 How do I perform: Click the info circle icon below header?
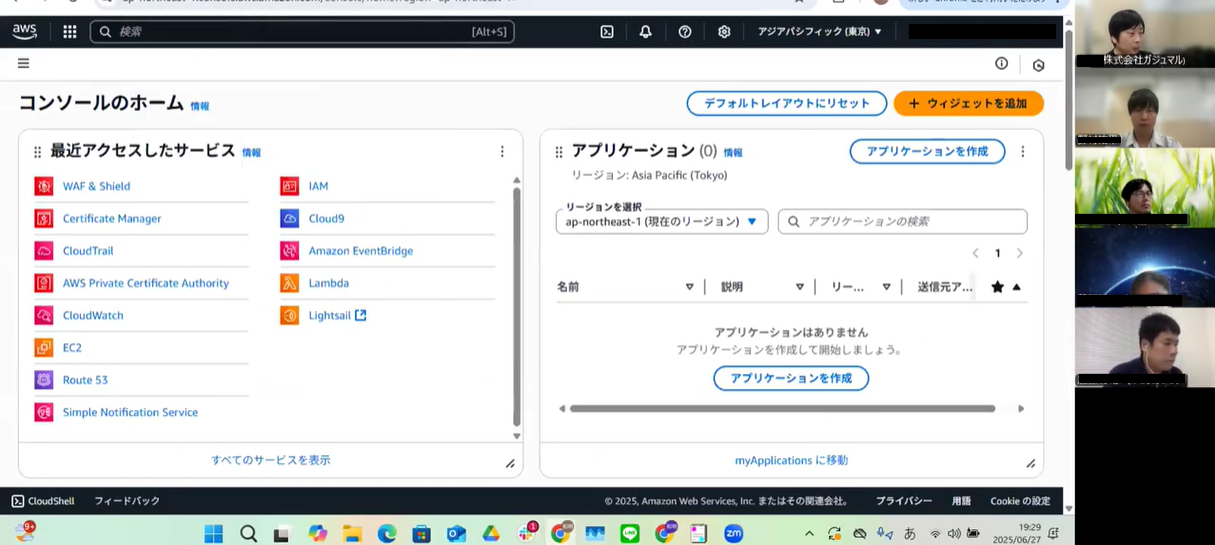1001,63
